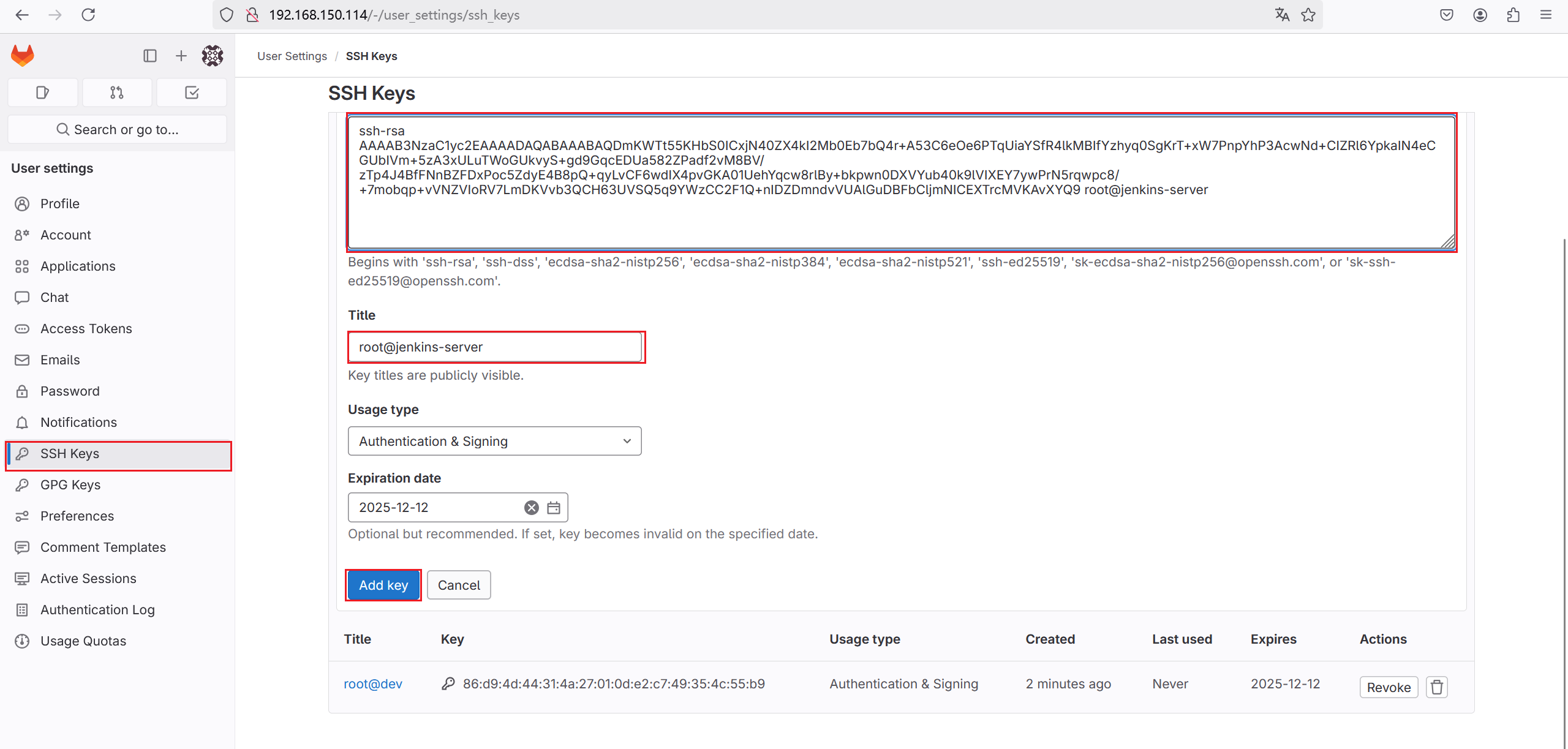Open Preferences settings
1568x749 pixels.
coord(118,516)
